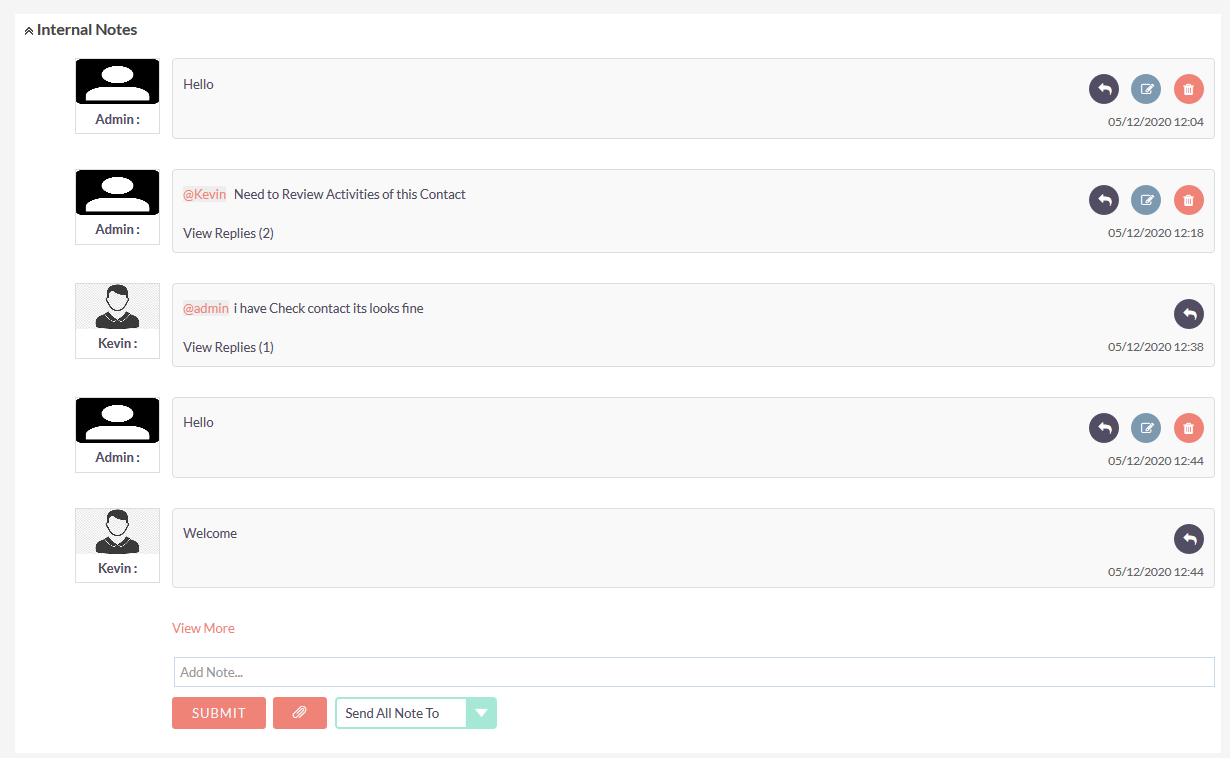Reply to Kevin's Welcome note

[x=1189, y=539]
